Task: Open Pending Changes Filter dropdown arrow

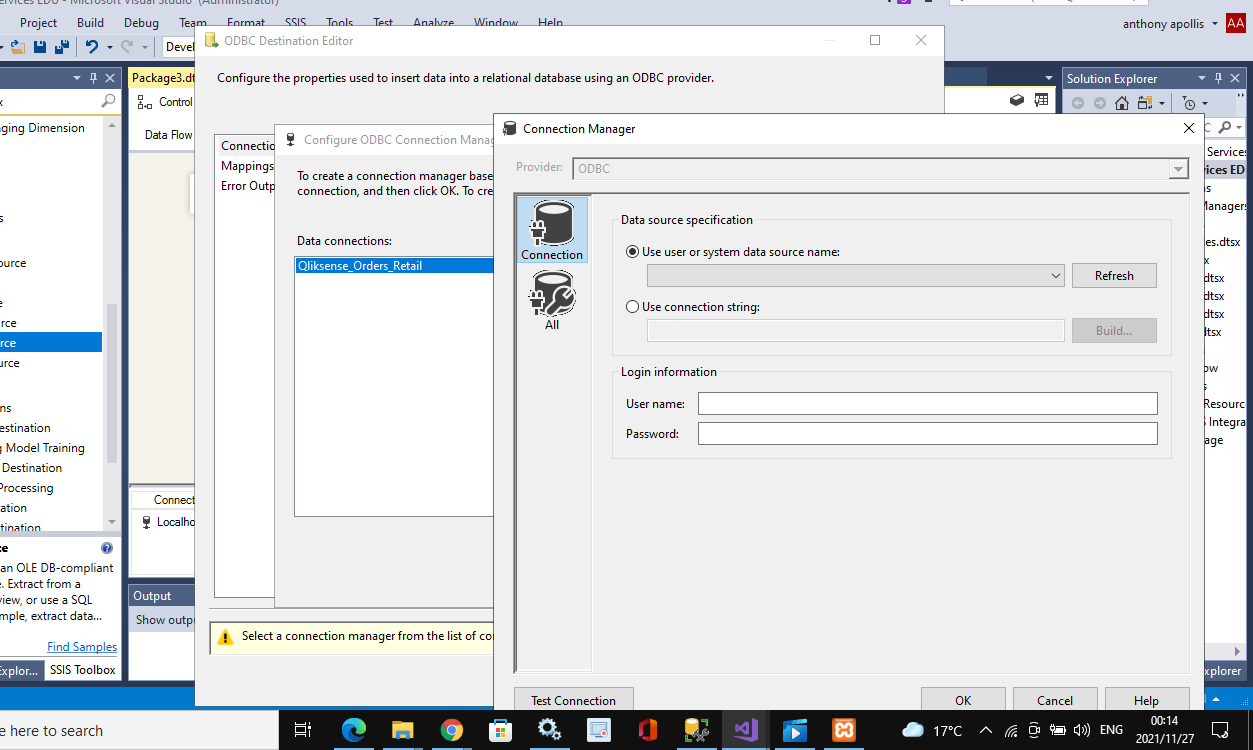Action: (1204, 103)
